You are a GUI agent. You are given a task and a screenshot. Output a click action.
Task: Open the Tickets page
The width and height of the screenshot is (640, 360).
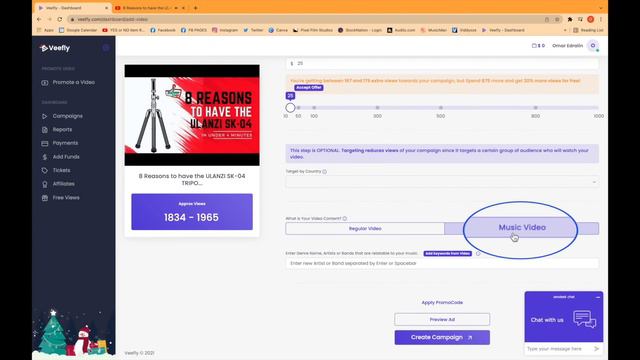point(61,170)
